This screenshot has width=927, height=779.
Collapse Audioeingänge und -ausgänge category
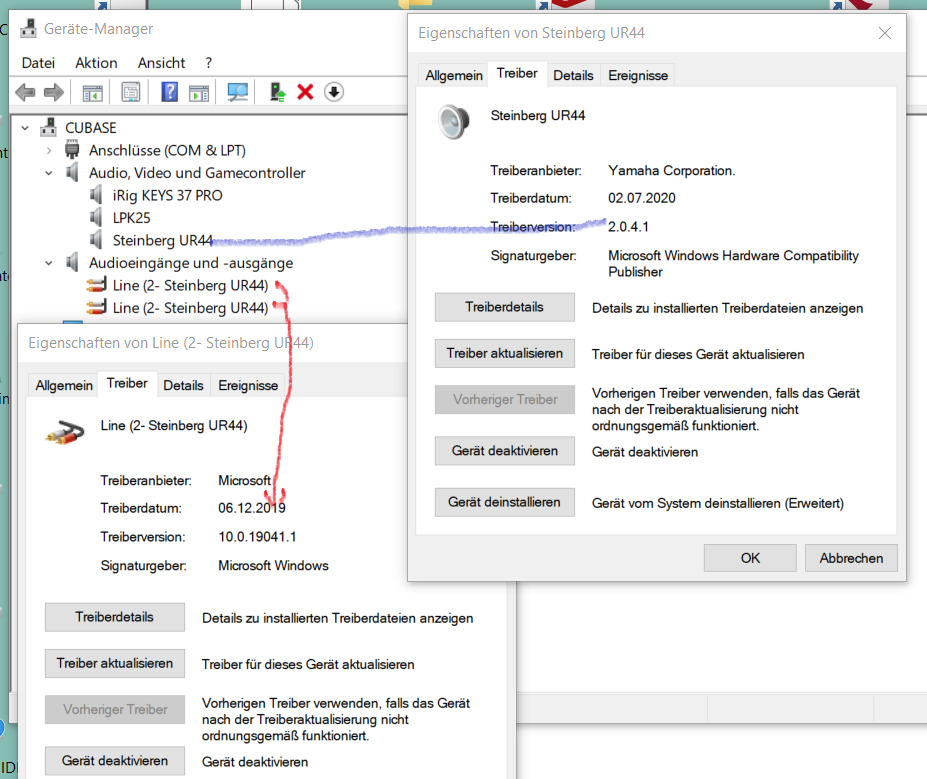click(48, 262)
